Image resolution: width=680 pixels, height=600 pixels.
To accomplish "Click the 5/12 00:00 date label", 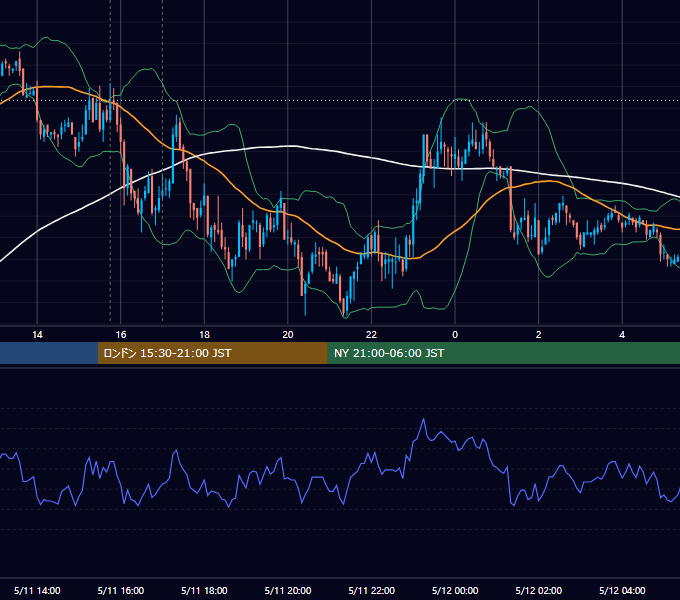I will coord(455,590).
